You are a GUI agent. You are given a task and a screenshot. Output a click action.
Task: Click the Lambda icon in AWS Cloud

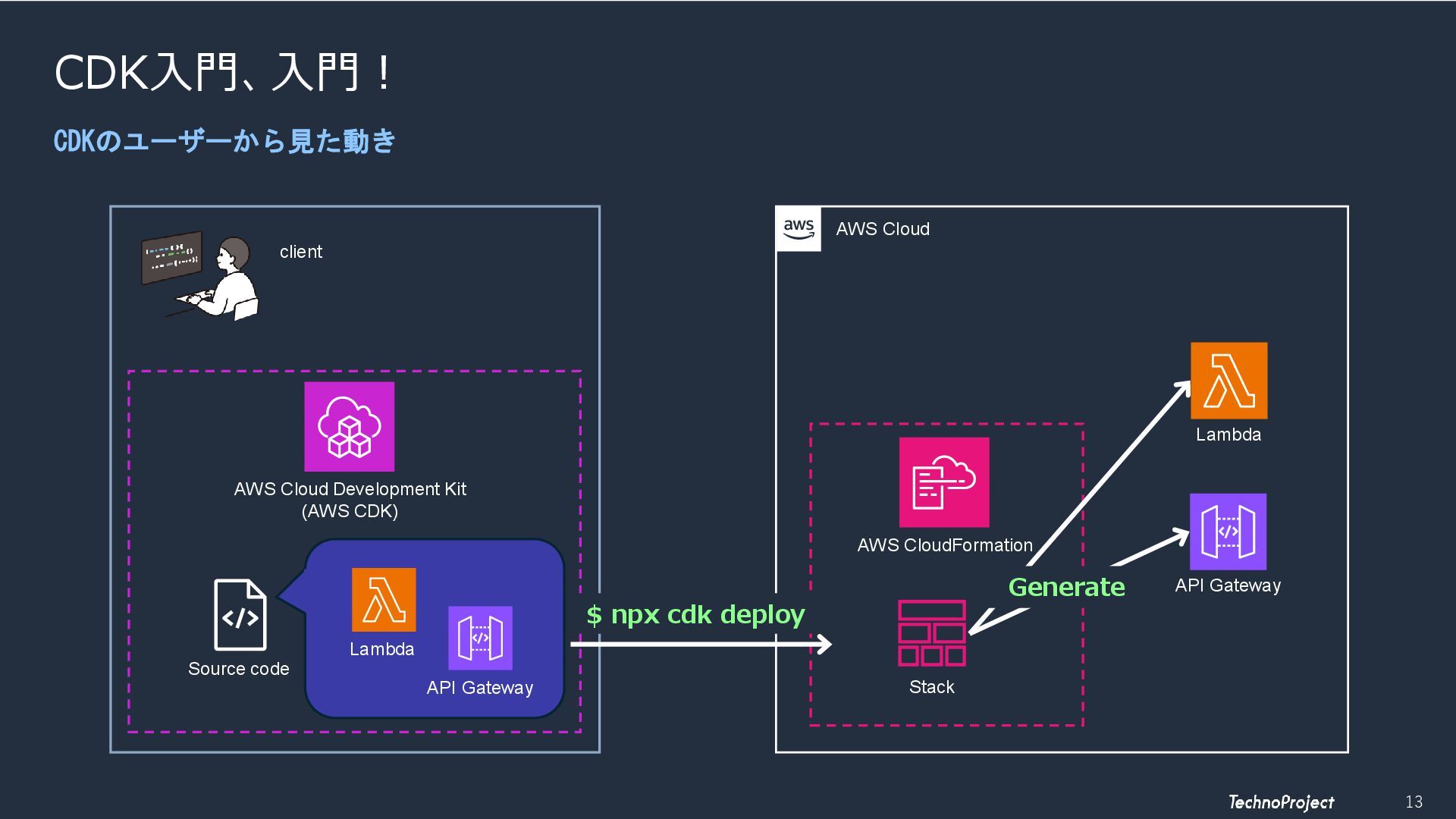click(1228, 381)
